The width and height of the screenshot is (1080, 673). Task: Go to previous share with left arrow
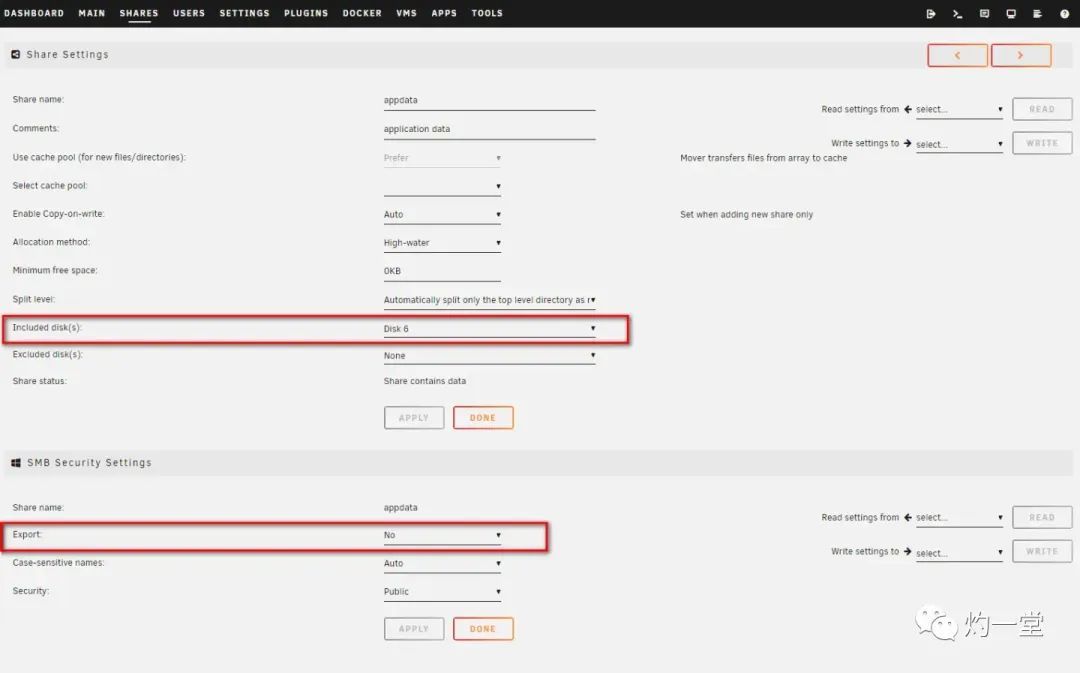[957, 56]
